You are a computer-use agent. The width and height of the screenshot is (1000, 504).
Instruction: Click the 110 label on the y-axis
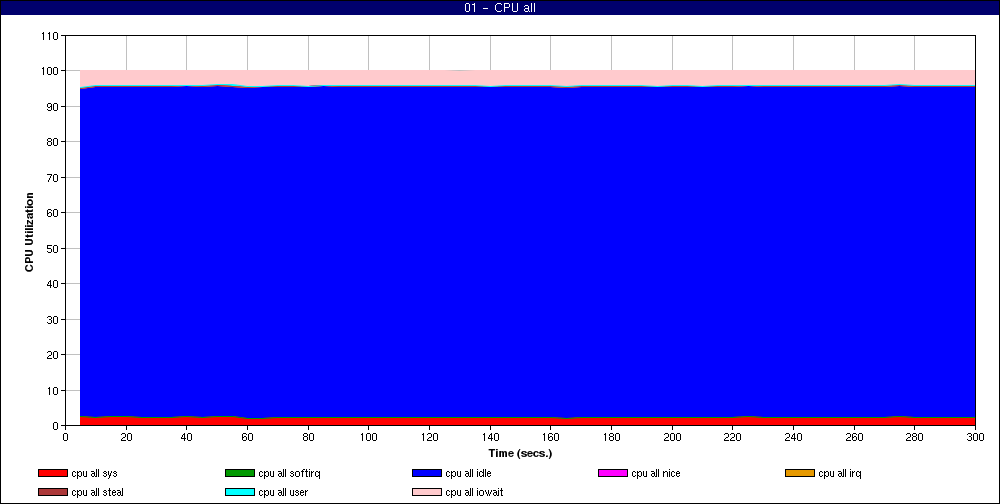tap(50, 36)
